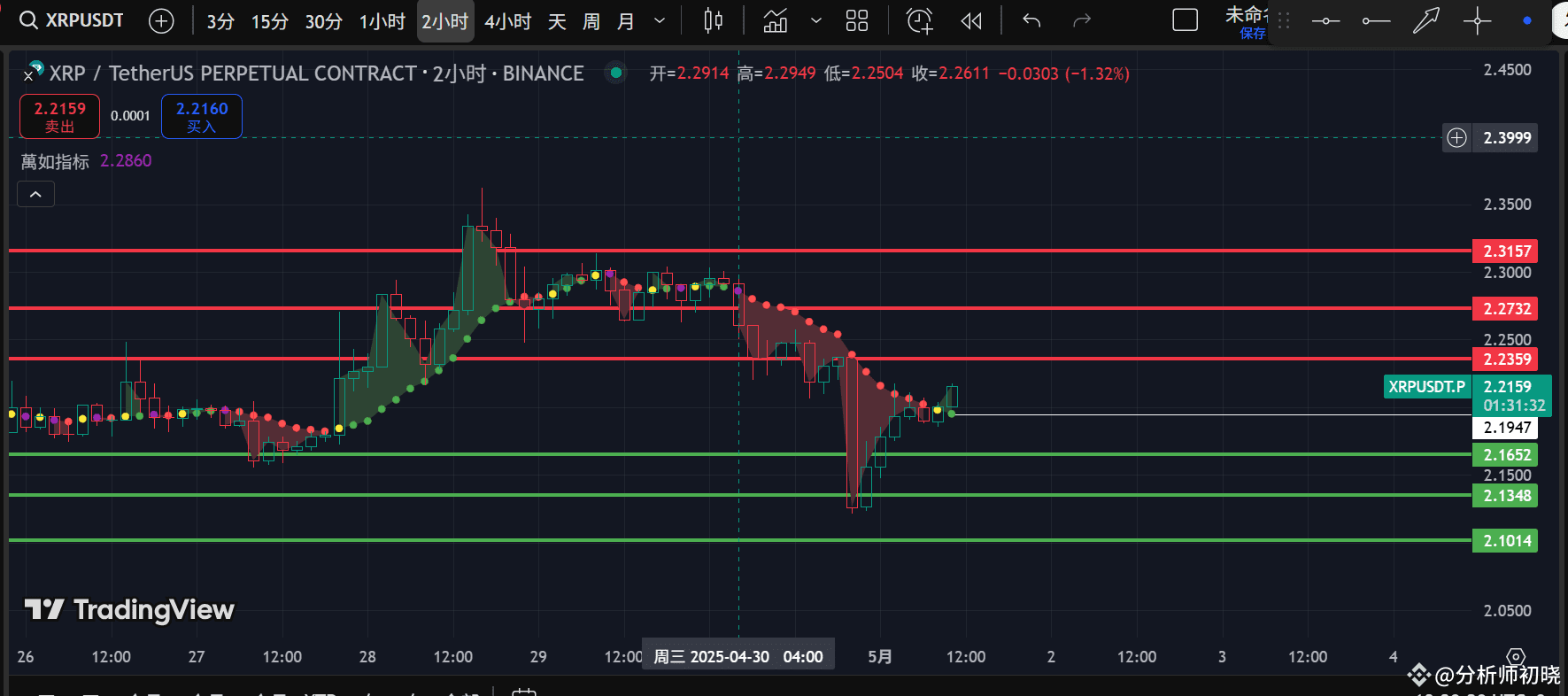Undo the last chart action
Screen dimensions: 1568x696
pyautogui.click(x=1031, y=20)
